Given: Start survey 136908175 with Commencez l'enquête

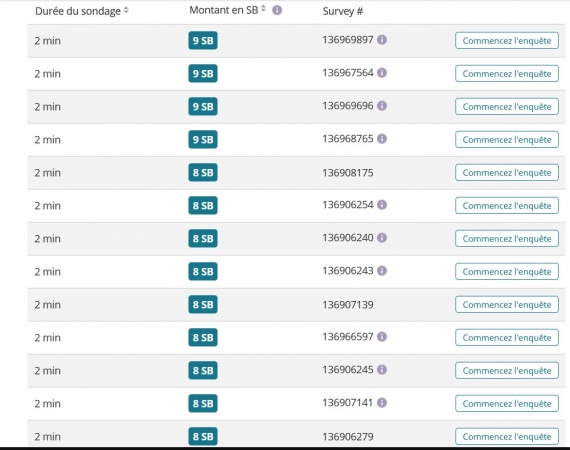Looking at the screenshot, I should 507,173.
